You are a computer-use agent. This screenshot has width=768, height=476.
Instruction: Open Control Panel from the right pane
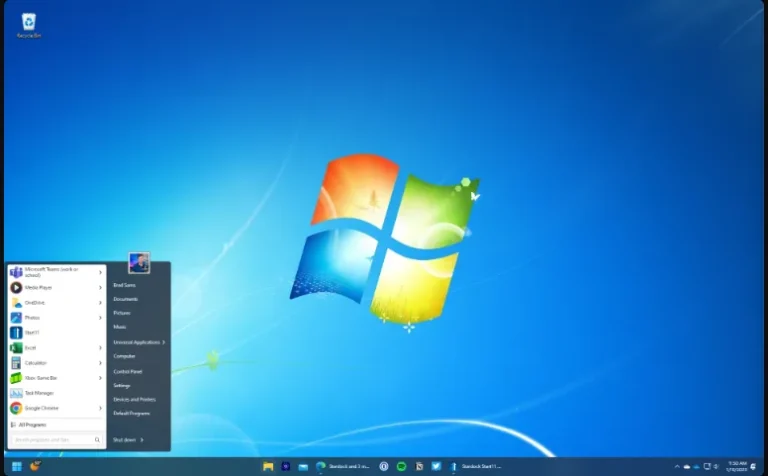point(128,371)
